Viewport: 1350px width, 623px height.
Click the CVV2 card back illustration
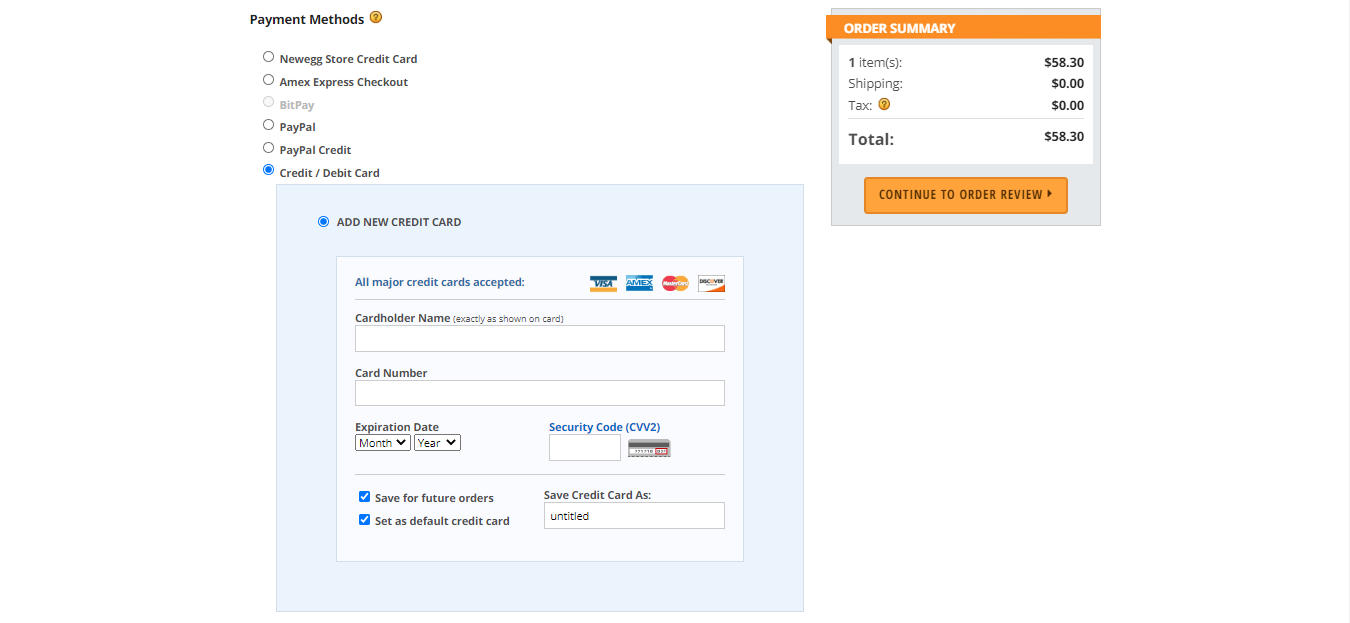pos(649,449)
